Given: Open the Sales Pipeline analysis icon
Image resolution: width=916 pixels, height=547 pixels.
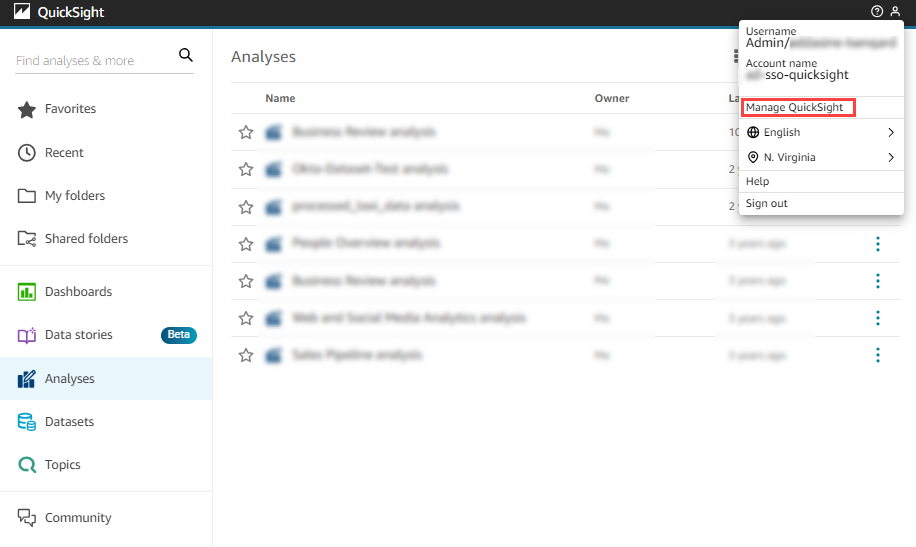Looking at the screenshot, I should pyautogui.click(x=273, y=355).
